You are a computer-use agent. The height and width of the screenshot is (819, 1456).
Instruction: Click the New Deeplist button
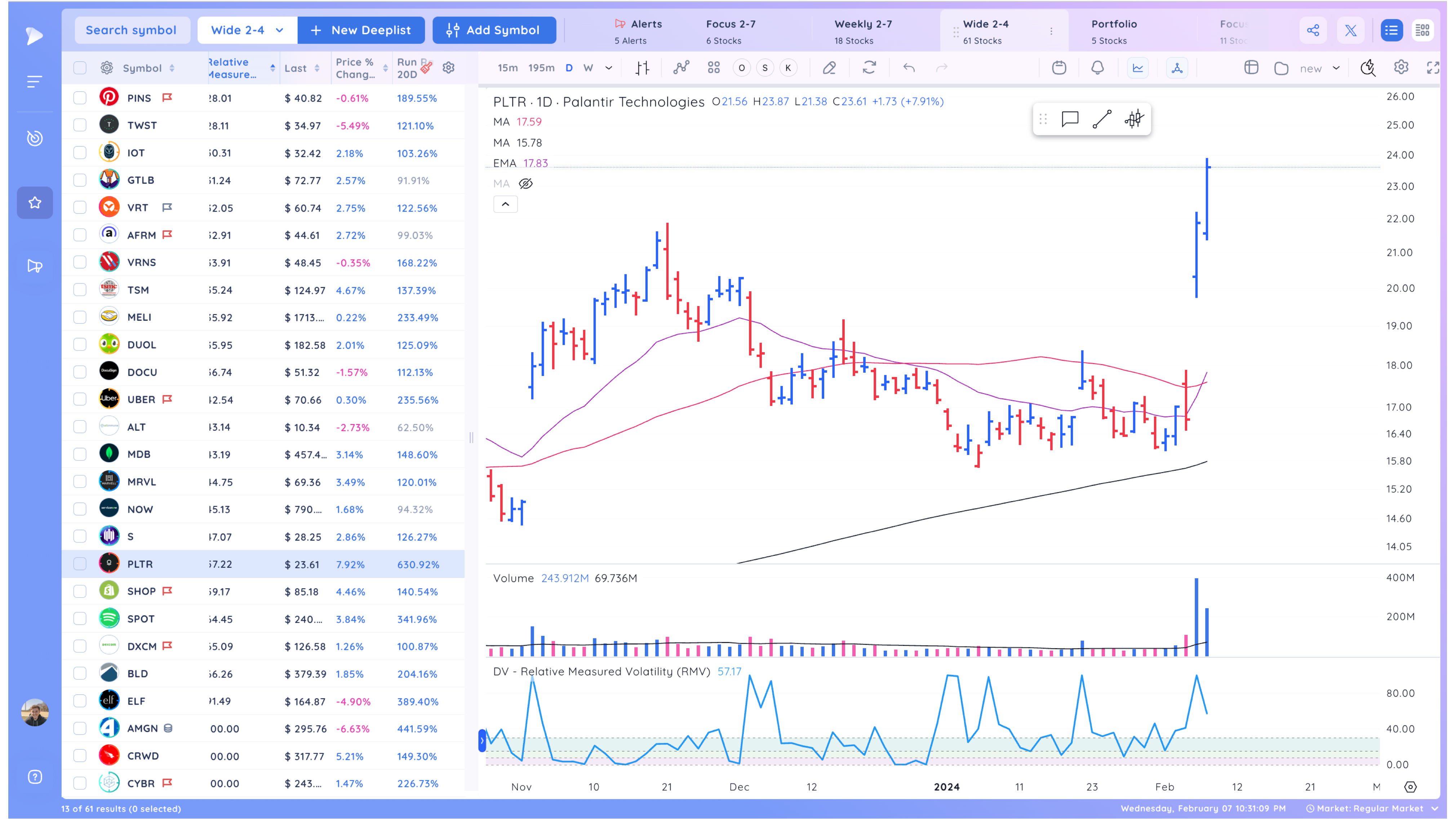(361, 30)
